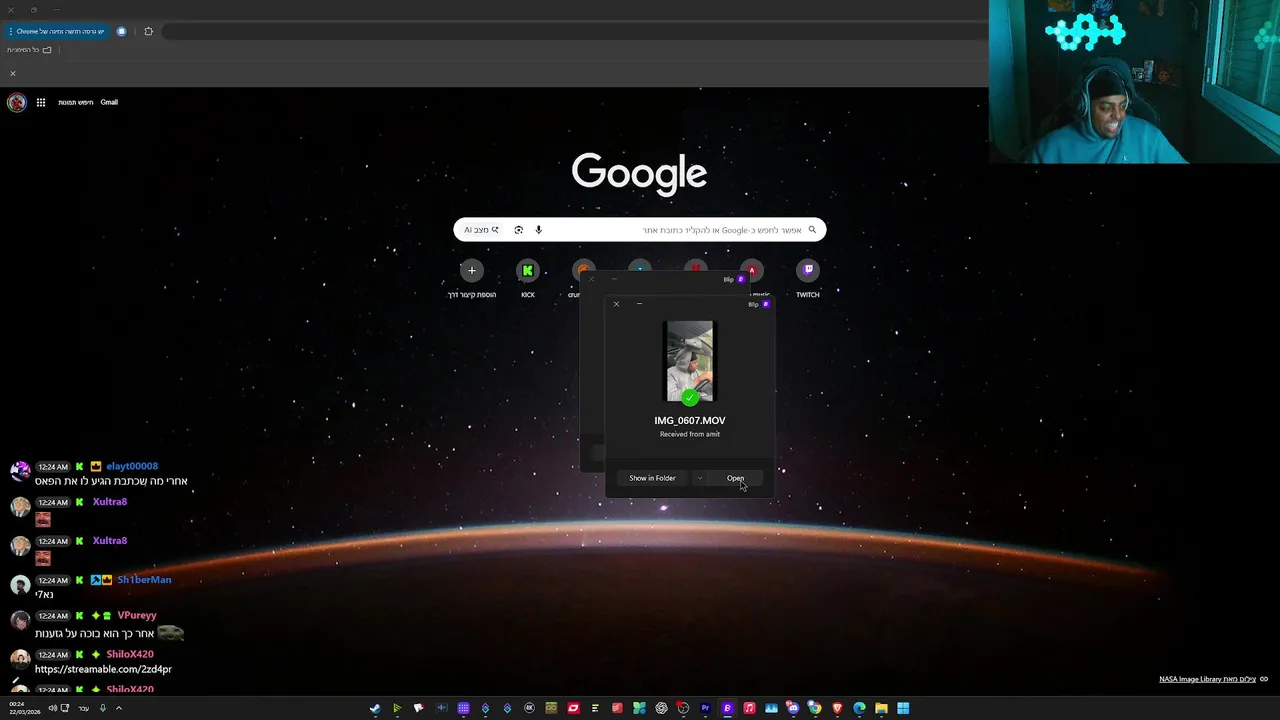1280x720 pixels.
Task: Open Chrome extensions puzzle icon
Action: (x=148, y=31)
